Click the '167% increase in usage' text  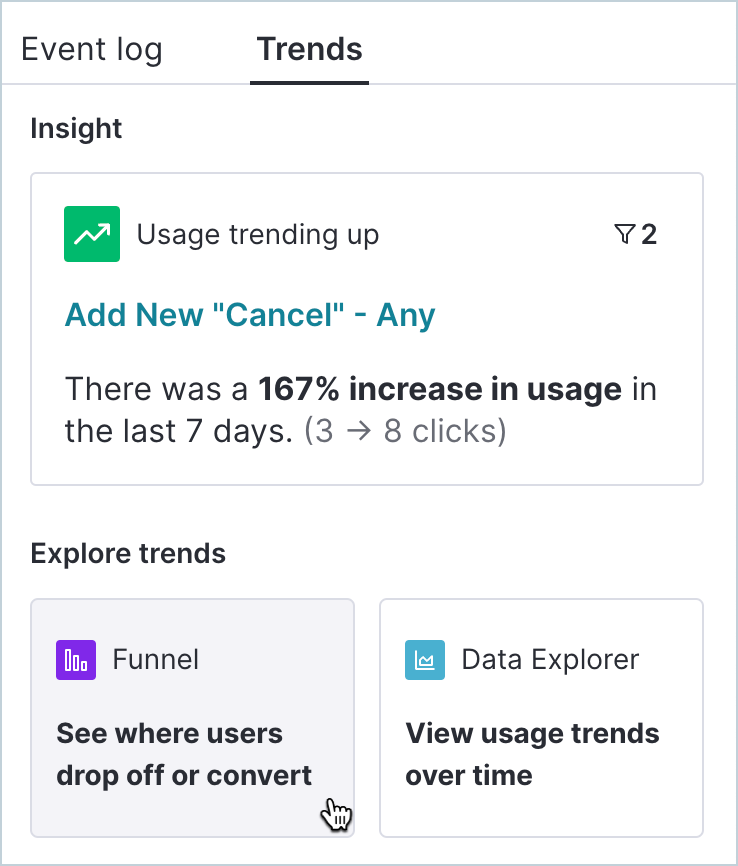(x=440, y=389)
